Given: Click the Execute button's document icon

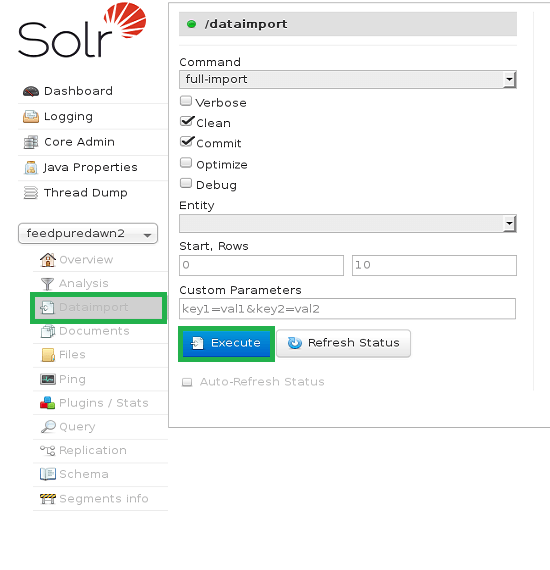Looking at the screenshot, I should click(x=197, y=343).
